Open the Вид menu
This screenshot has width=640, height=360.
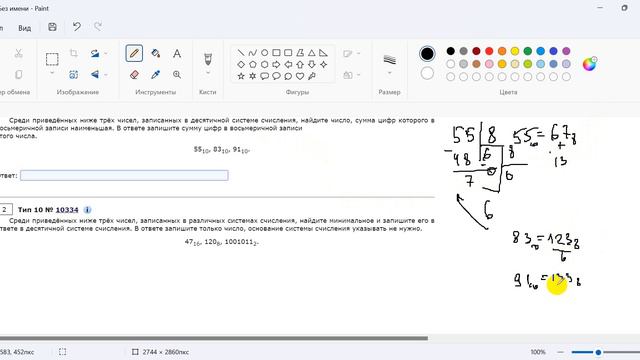pos(24,28)
